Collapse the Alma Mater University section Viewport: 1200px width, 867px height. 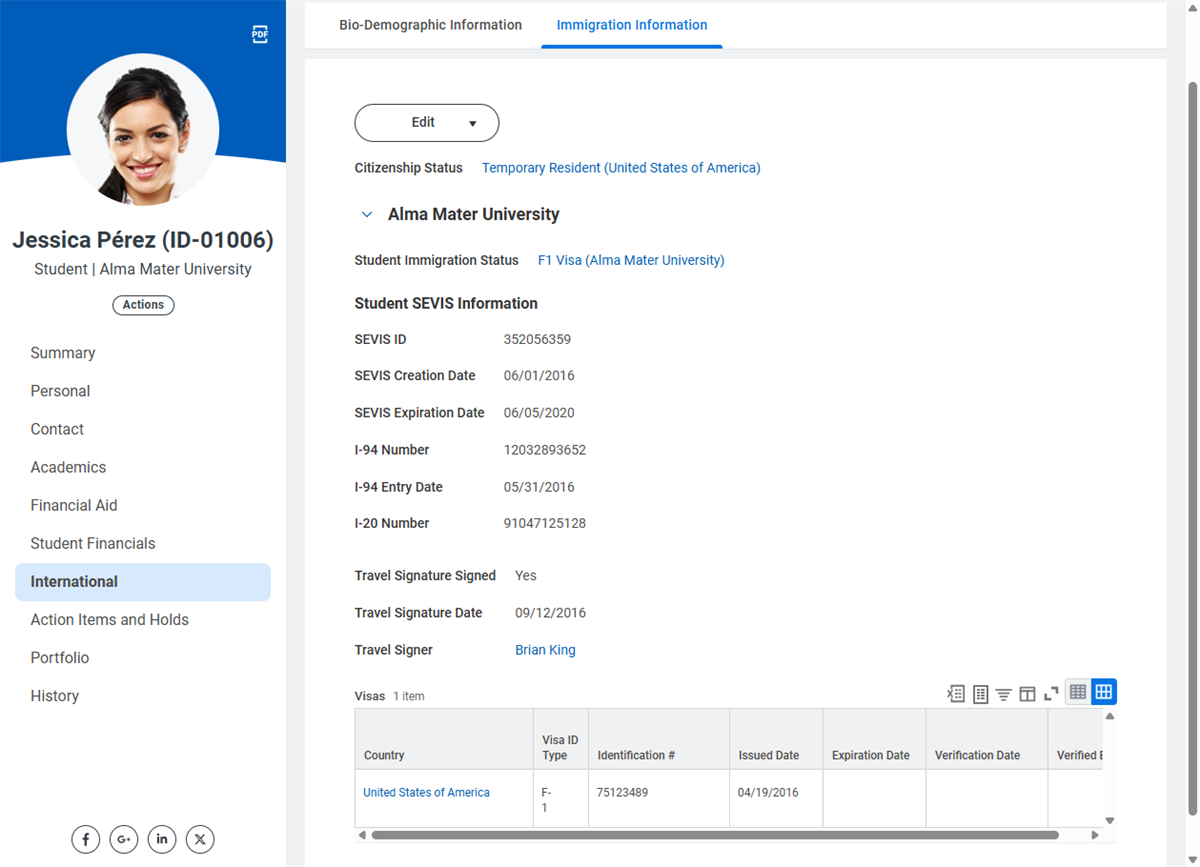[x=367, y=215]
